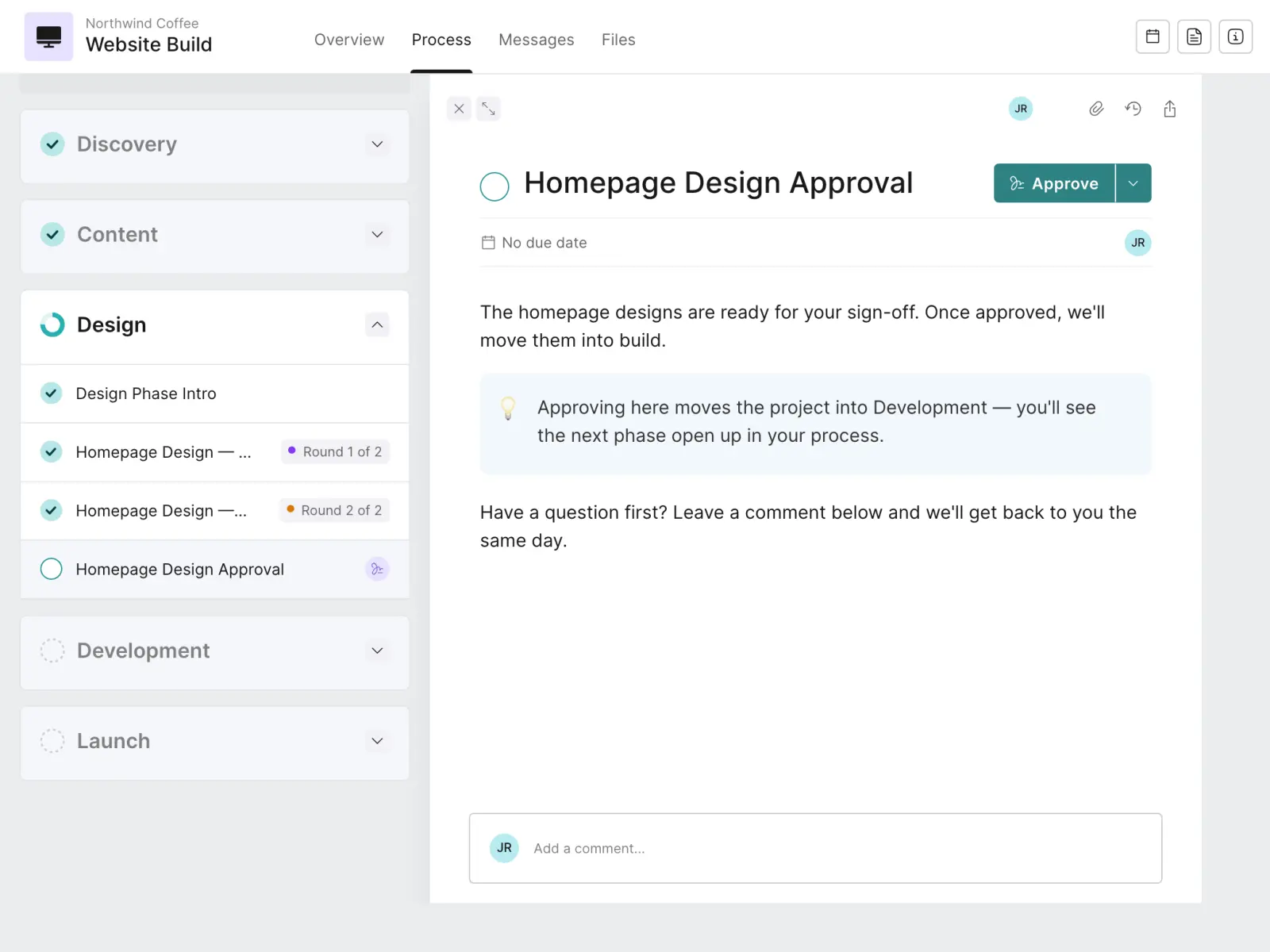This screenshot has width=1270, height=952.
Task: Set the No due date field
Action: (534, 243)
